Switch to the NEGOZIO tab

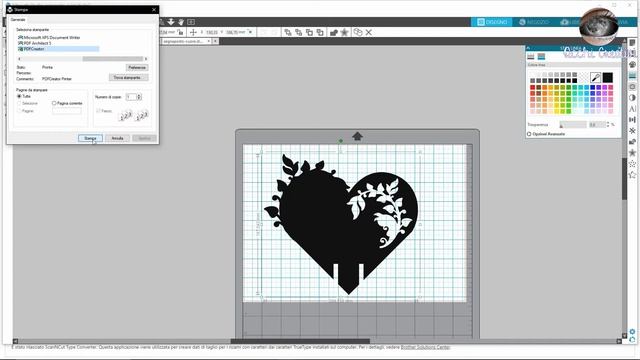(x=533, y=22)
